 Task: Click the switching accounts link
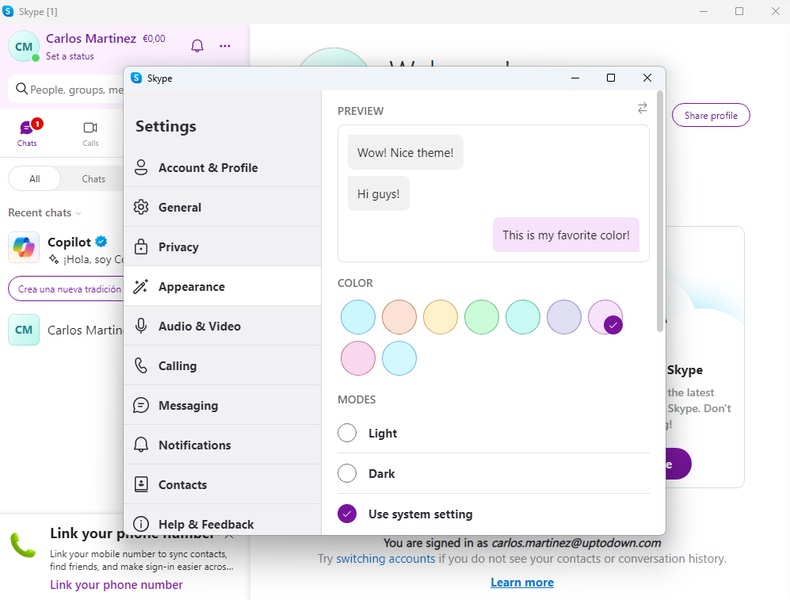pos(385,559)
